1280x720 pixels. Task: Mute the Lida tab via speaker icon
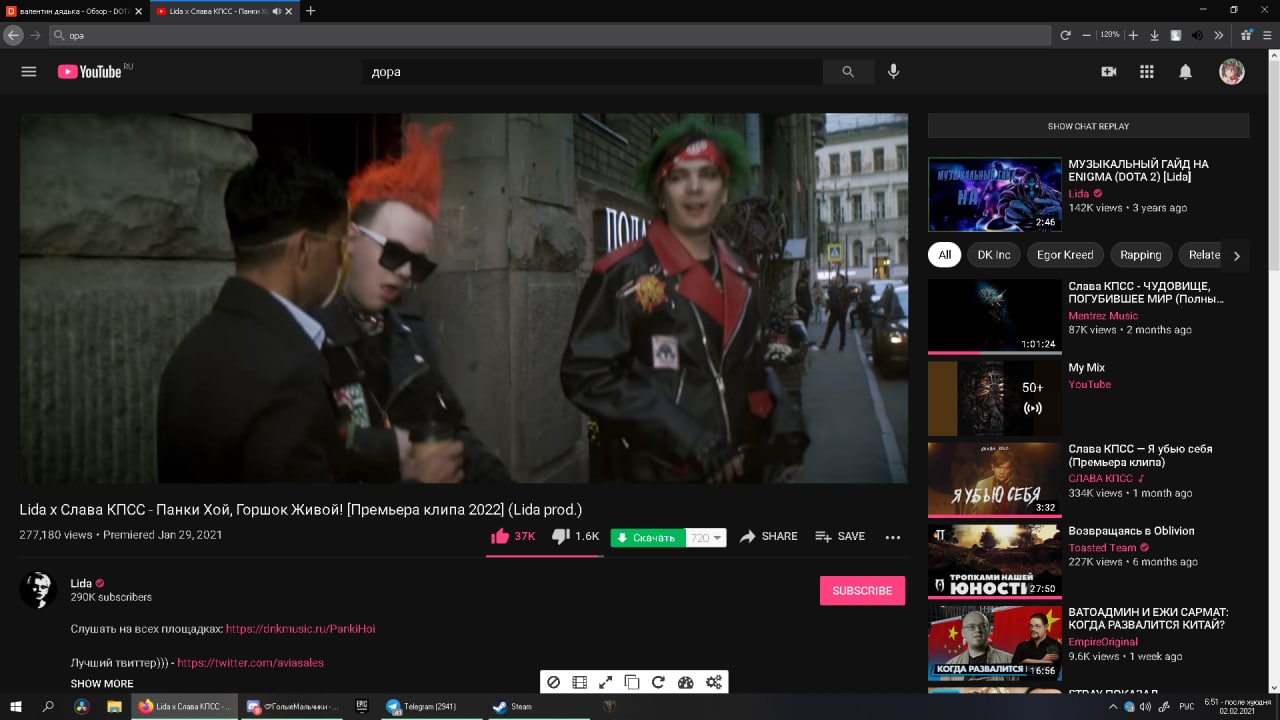pos(275,10)
